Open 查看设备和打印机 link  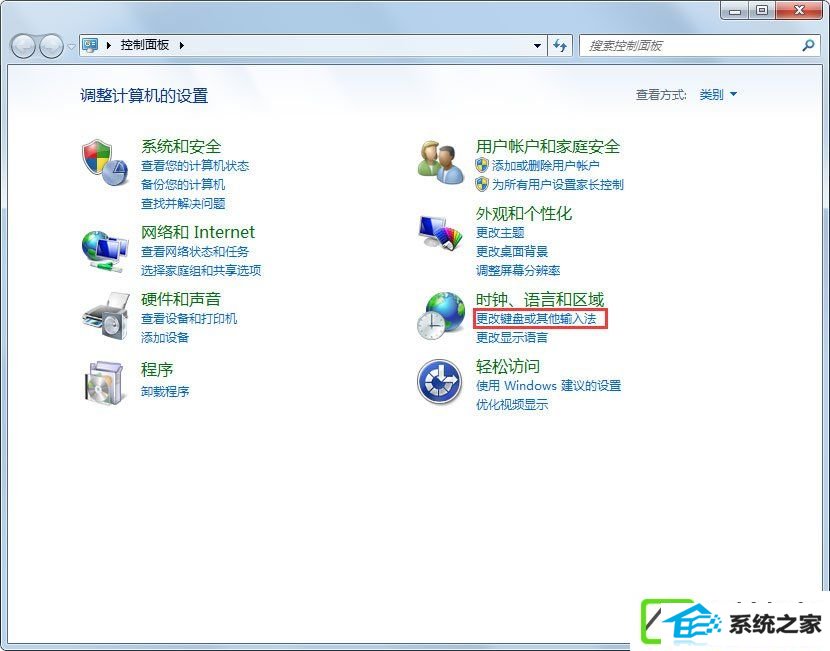[x=189, y=319]
